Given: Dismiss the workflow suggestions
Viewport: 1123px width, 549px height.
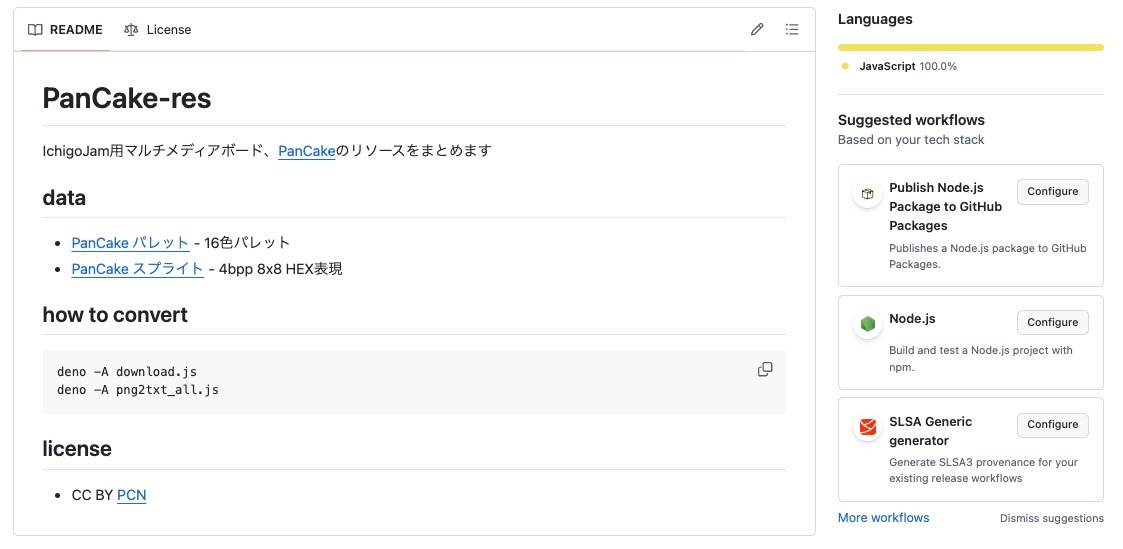Looking at the screenshot, I should 1051,518.
